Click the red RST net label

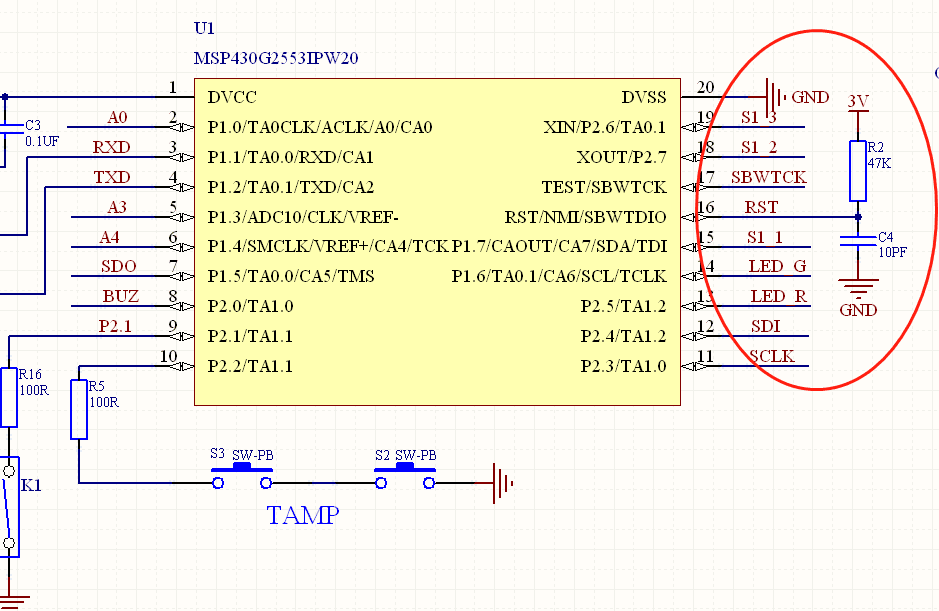point(761,207)
